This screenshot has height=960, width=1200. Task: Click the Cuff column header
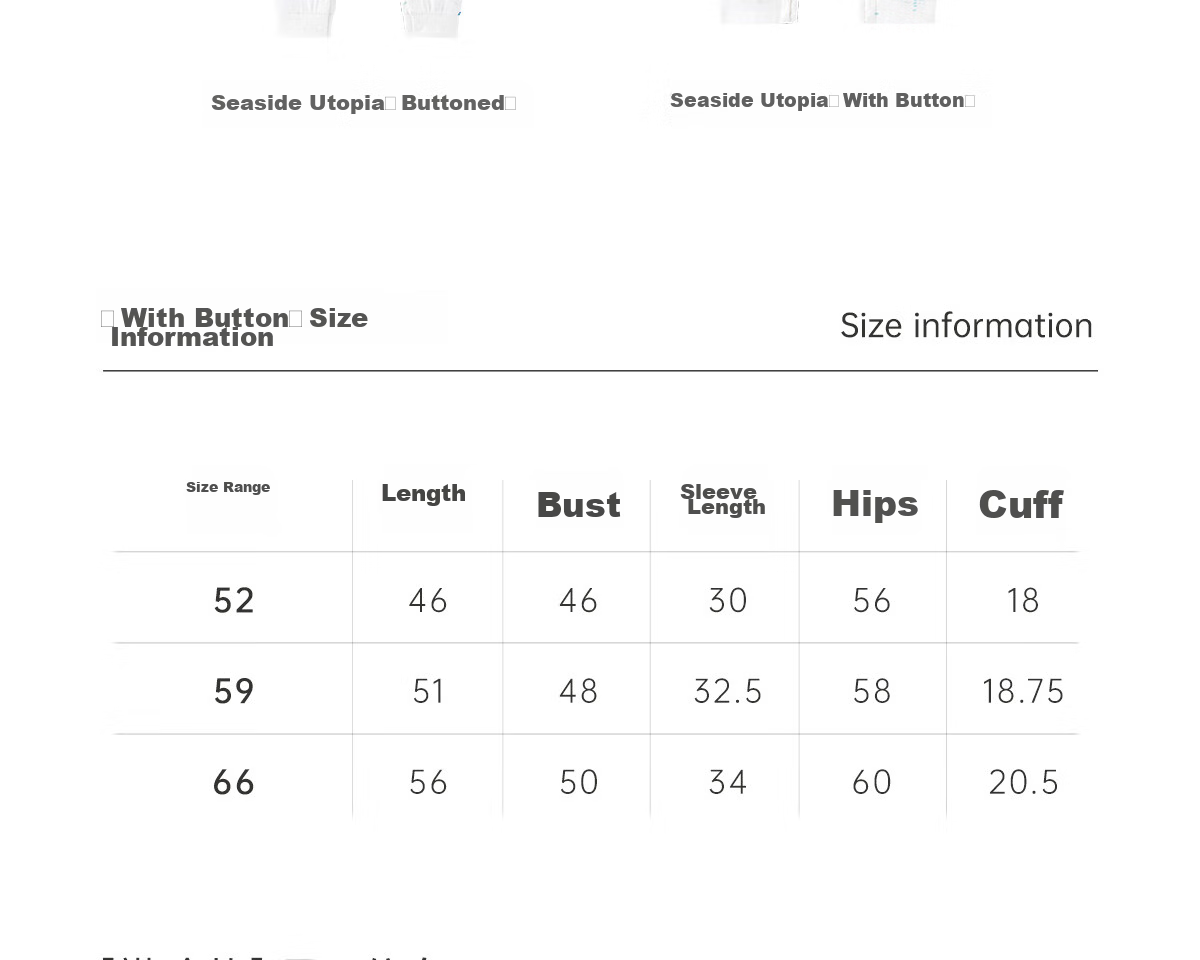pyautogui.click(x=1020, y=504)
